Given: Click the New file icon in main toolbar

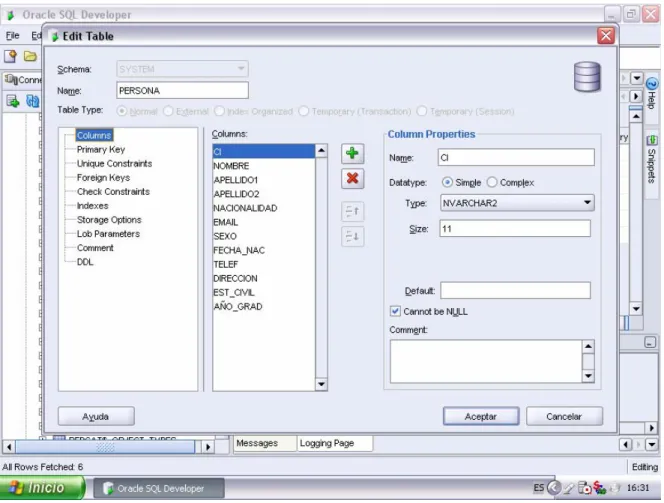Looking at the screenshot, I should [x=11, y=56].
